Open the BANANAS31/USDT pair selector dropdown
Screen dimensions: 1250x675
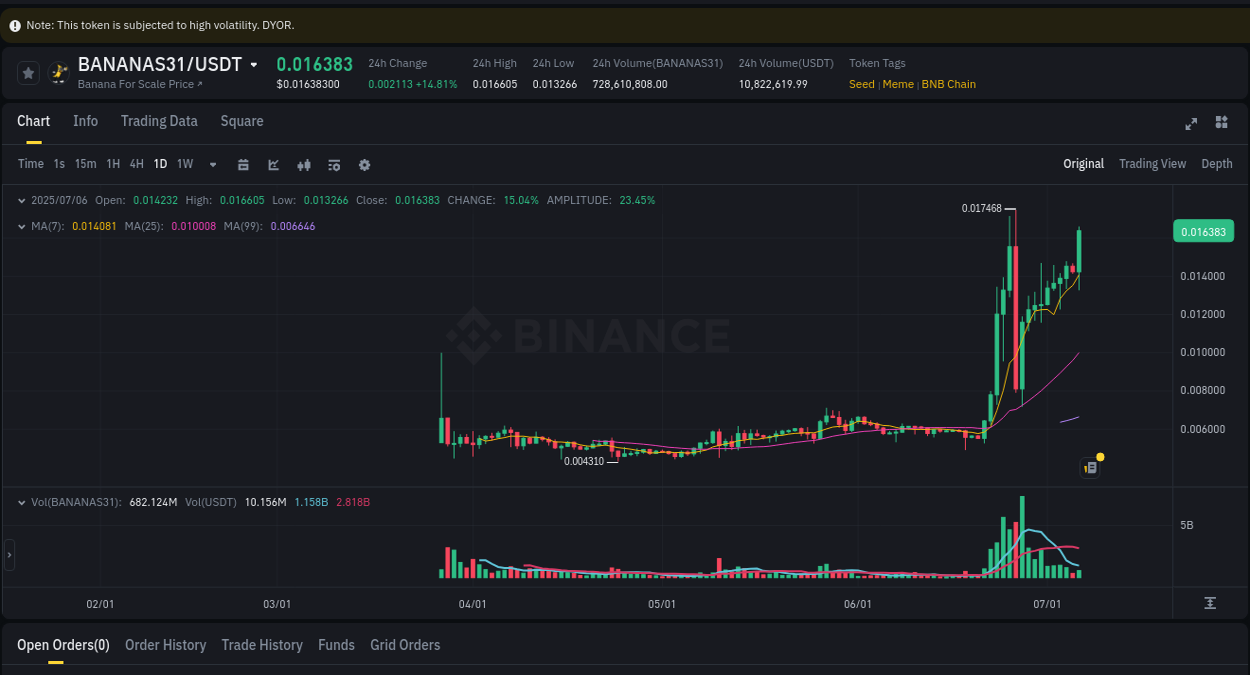point(255,63)
